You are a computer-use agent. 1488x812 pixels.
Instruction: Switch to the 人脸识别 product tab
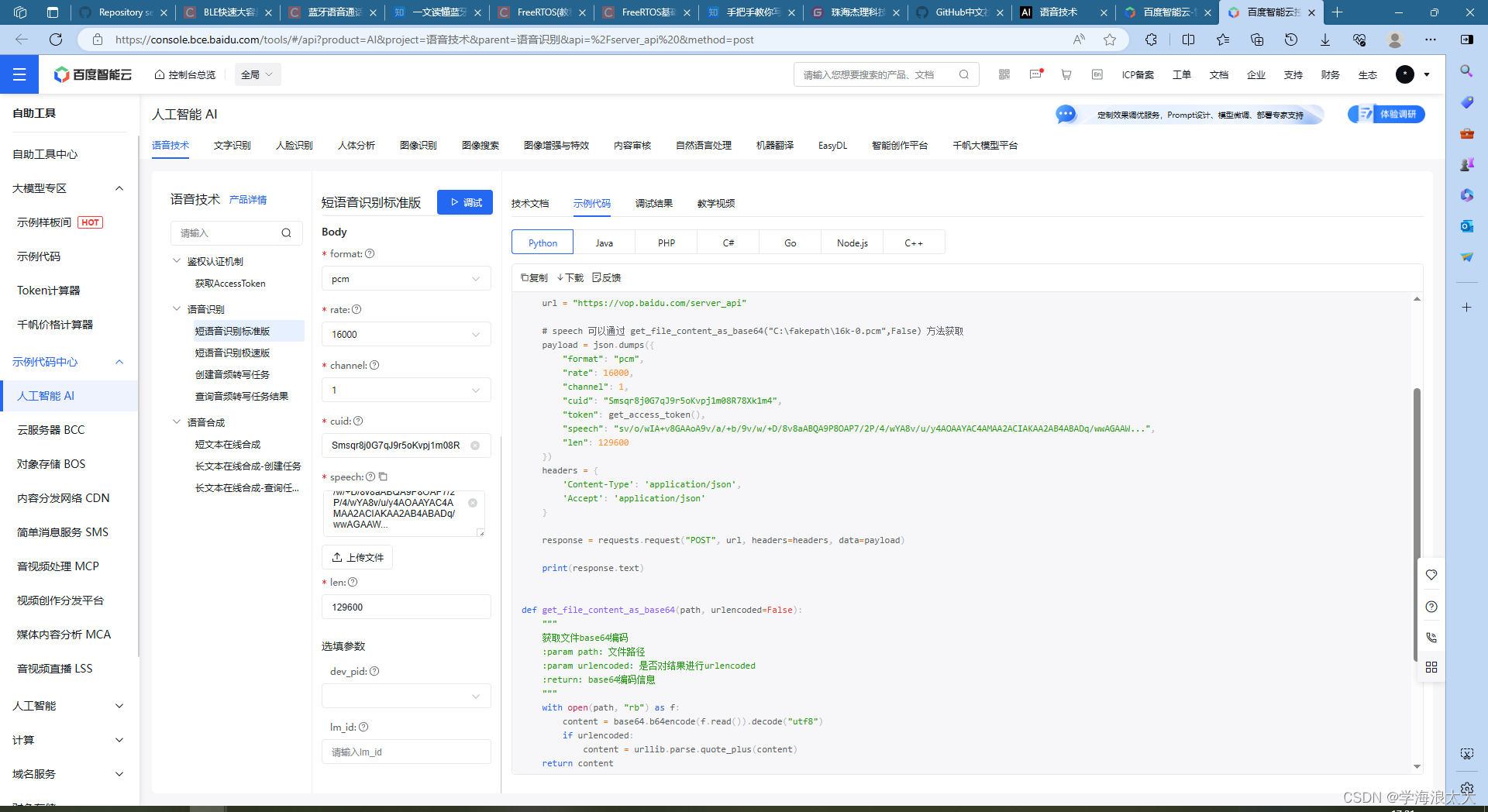click(x=294, y=145)
